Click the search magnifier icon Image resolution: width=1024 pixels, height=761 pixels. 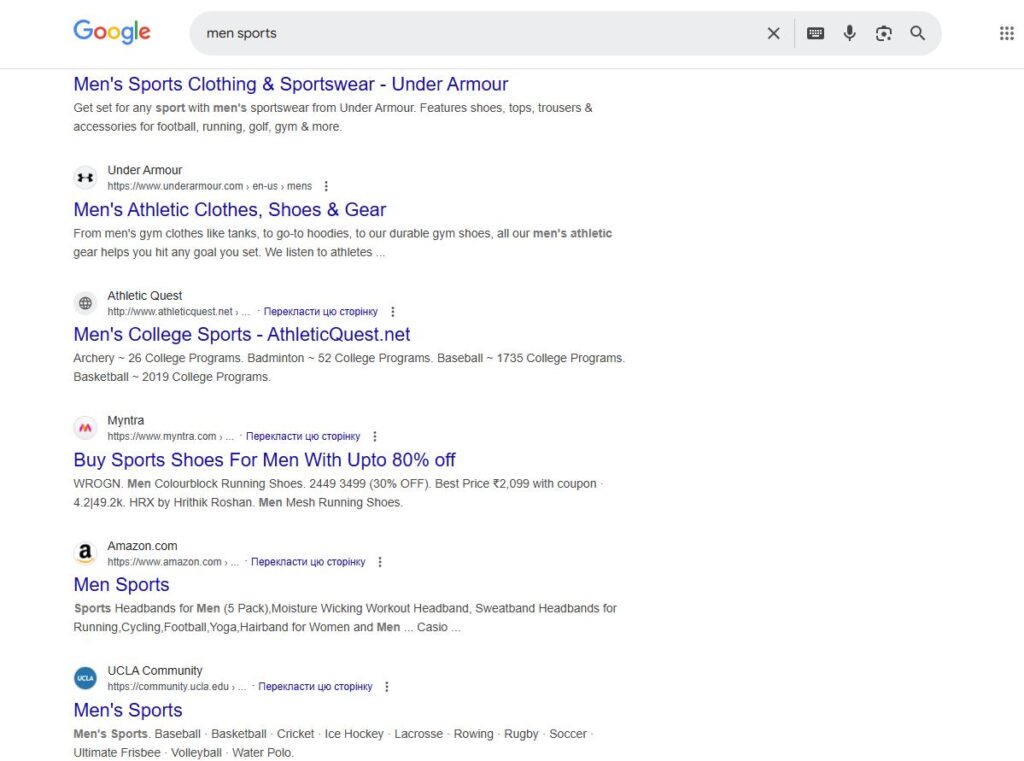pos(917,33)
